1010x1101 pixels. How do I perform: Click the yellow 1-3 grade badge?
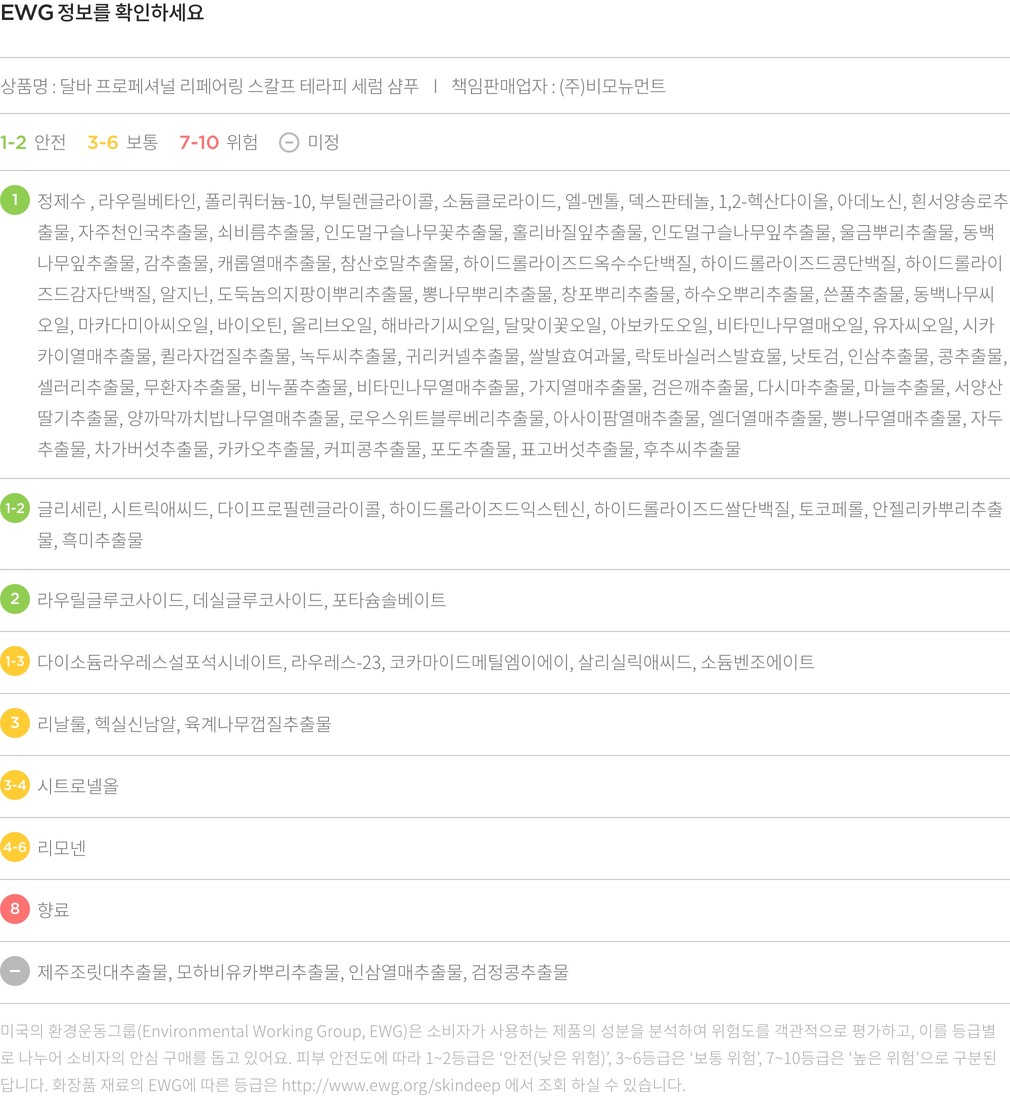click(x=15, y=661)
